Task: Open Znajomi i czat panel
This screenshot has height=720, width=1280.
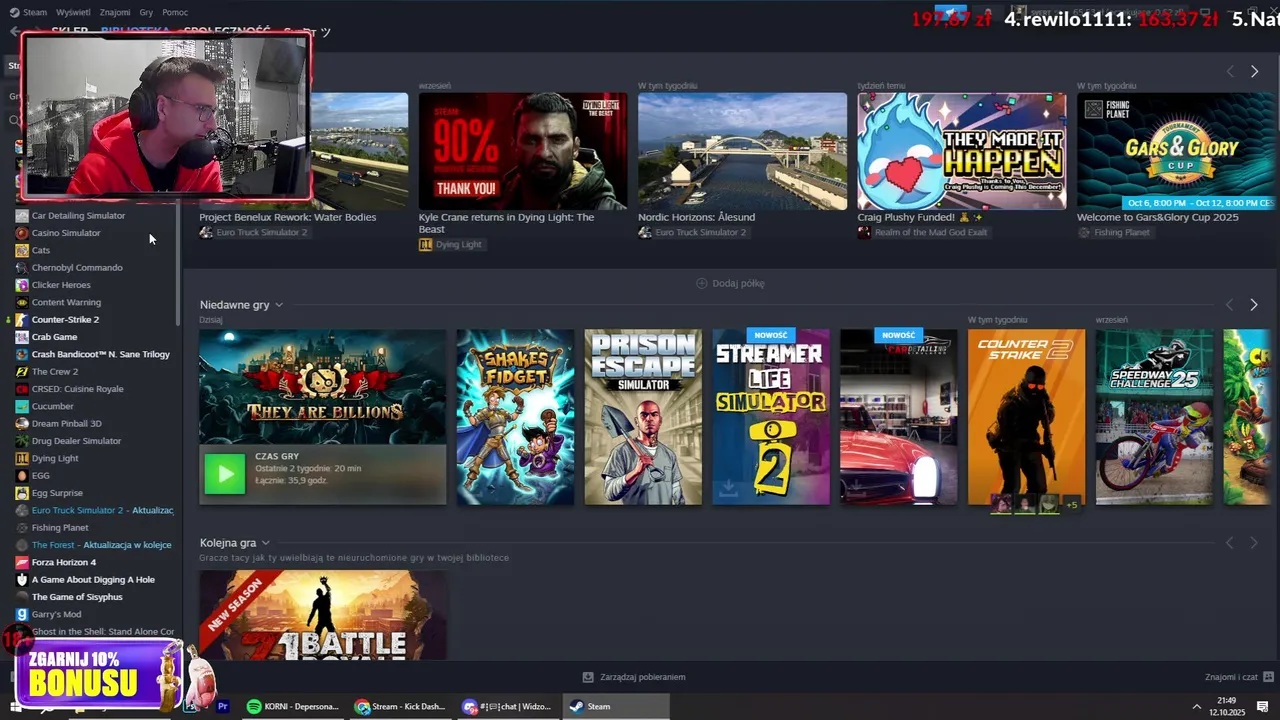Action: point(1231,677)
